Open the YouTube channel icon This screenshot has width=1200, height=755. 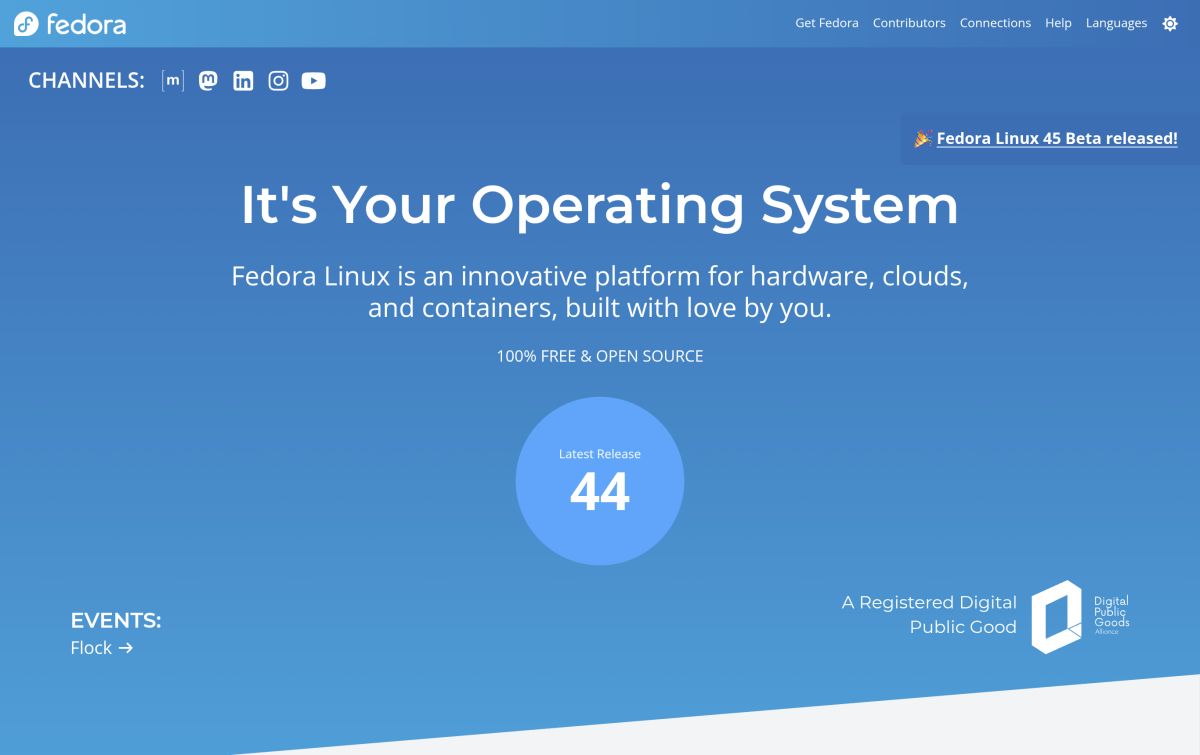(313, 81)
